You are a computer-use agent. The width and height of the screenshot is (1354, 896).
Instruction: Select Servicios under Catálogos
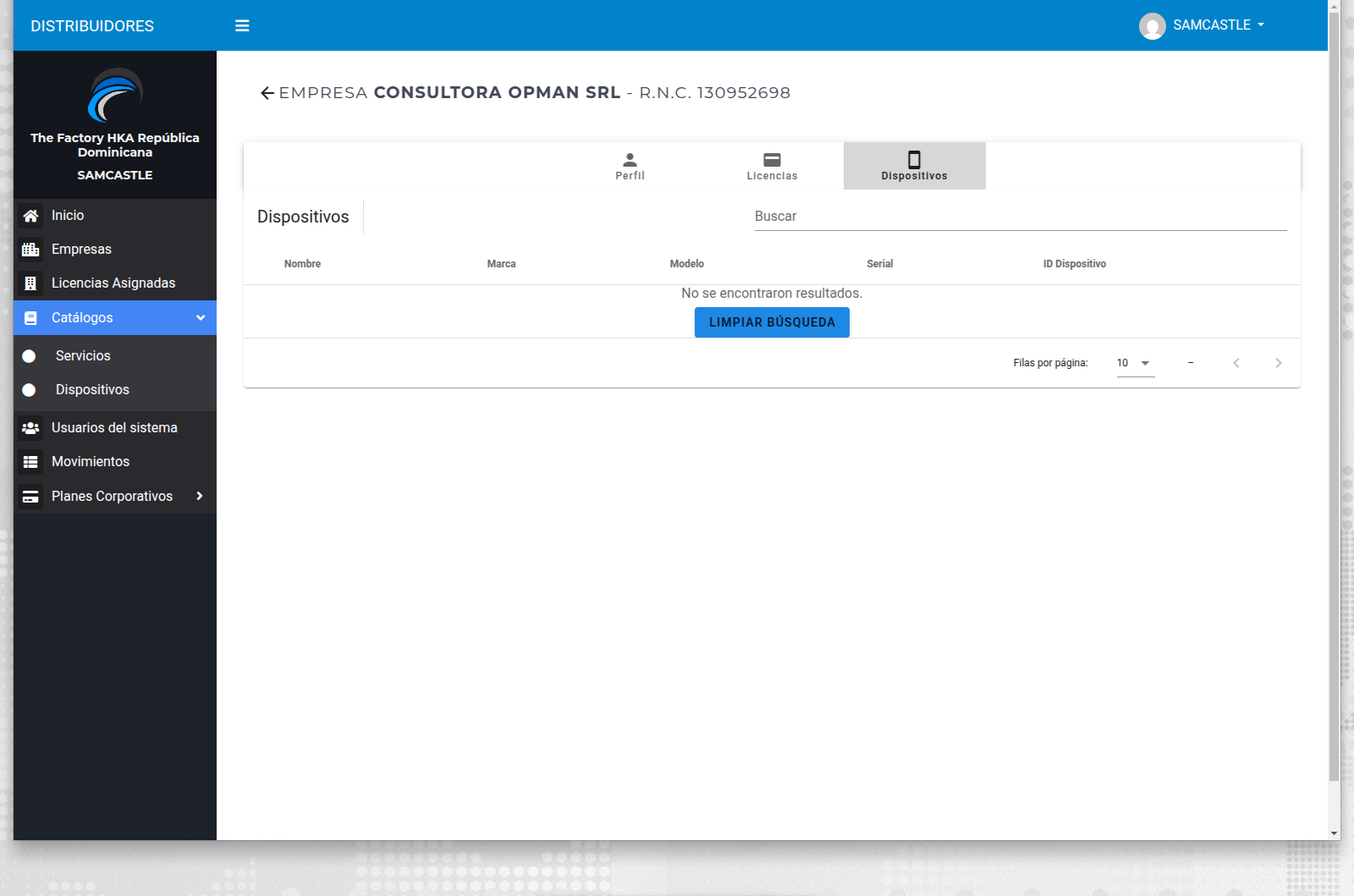tap(115, 356)
